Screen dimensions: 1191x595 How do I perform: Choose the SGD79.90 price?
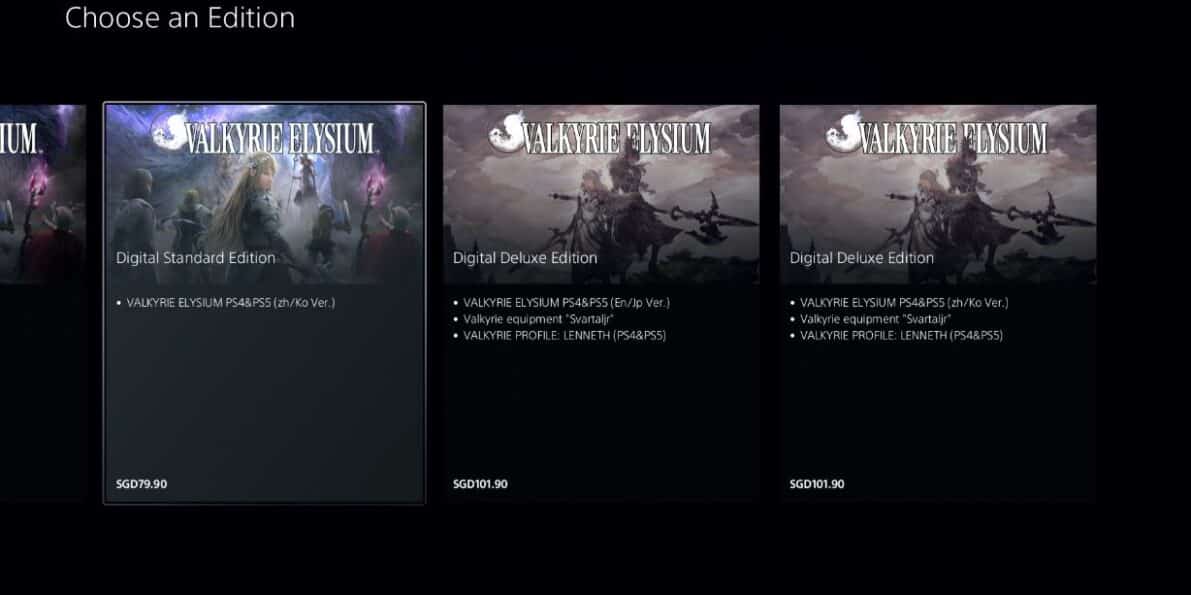[x=141, y=484]
